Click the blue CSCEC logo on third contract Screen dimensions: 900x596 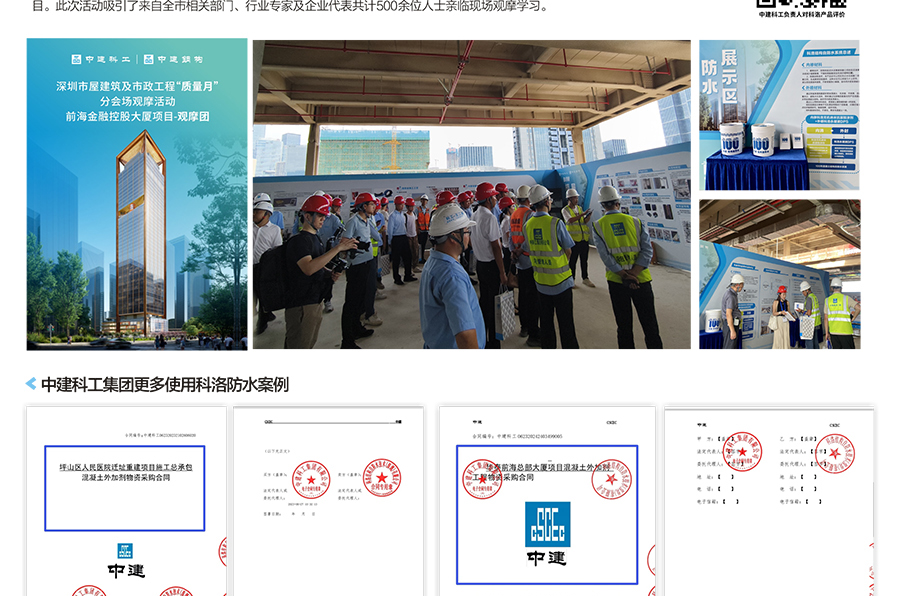(x=547, y=524)
